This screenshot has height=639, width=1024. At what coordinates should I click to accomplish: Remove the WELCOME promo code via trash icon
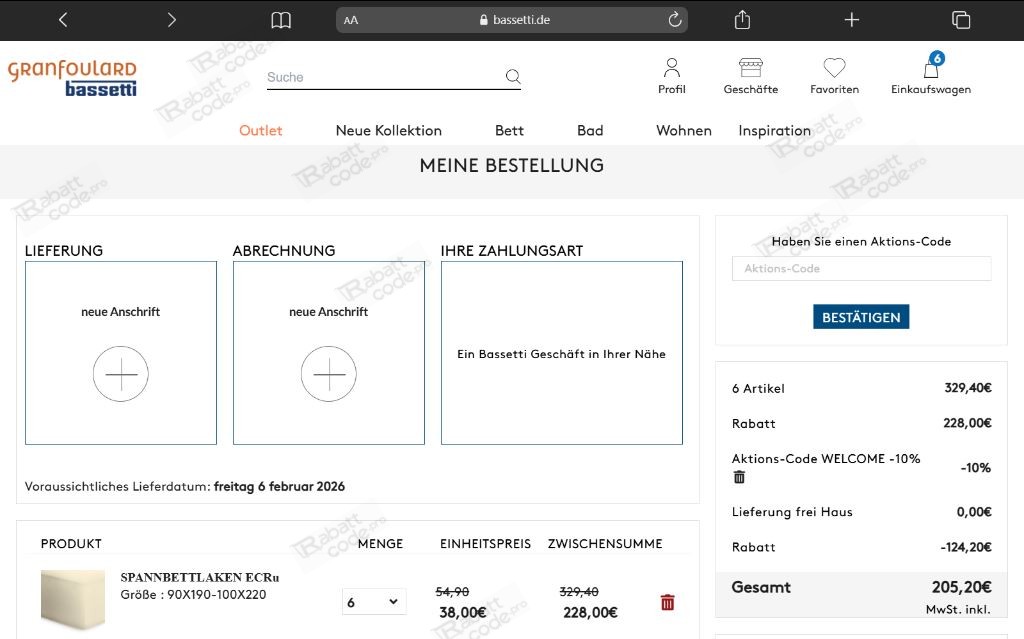(x=739, y=477)
